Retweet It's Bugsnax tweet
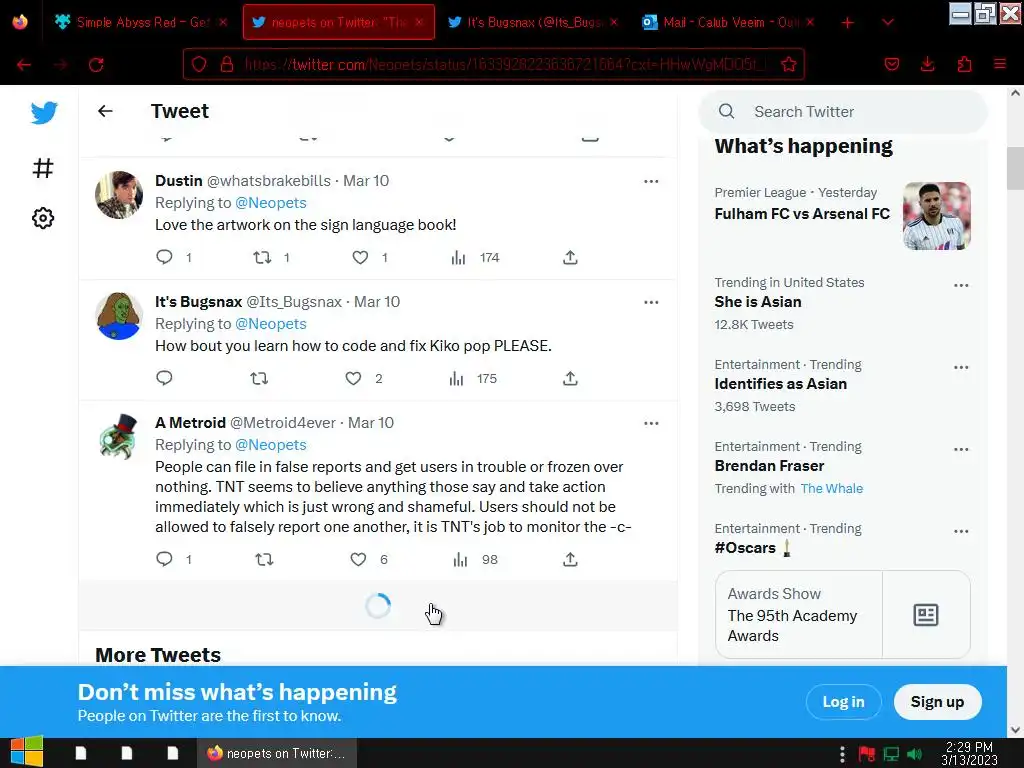1024x768 pixels. coord(259,378)
